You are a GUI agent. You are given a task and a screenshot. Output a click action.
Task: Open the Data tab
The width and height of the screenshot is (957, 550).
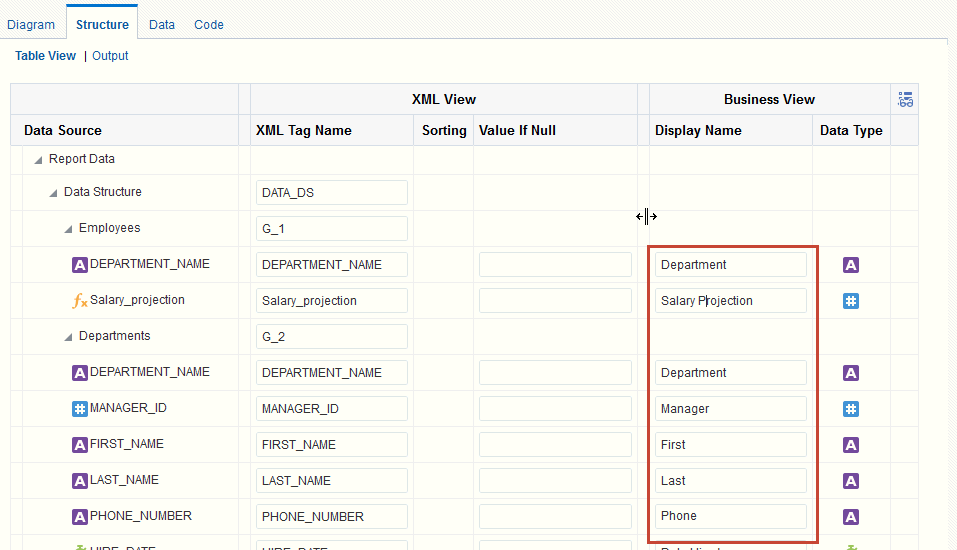click(x=162, y=24)
